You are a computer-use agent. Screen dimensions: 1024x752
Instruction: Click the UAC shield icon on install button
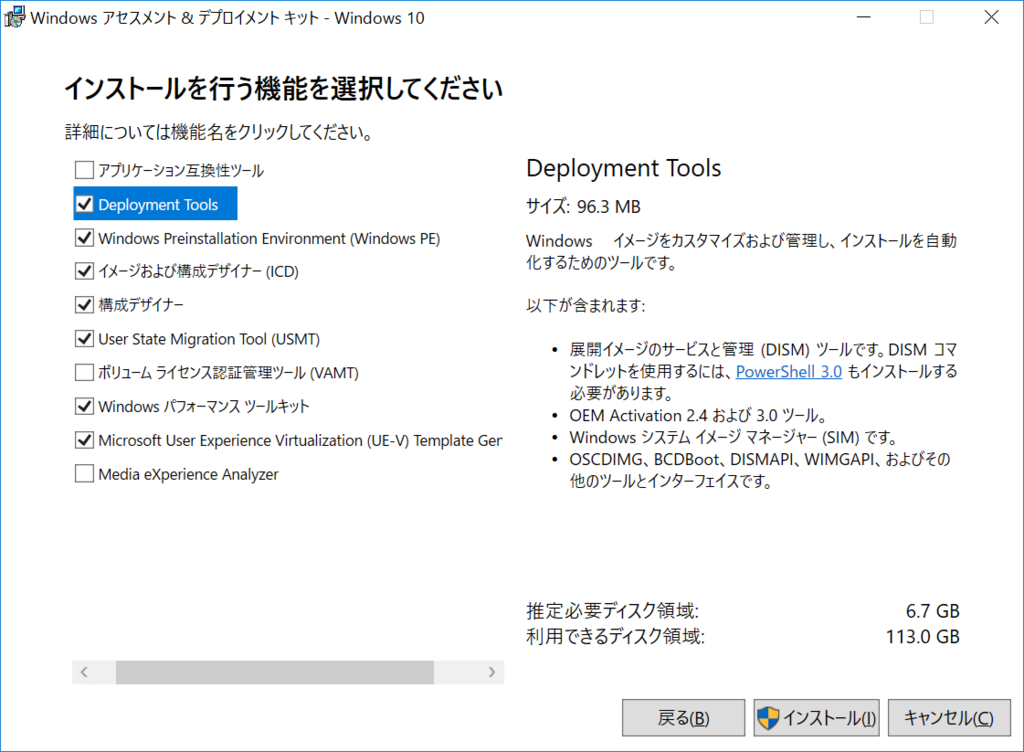[x=768, y=718]
